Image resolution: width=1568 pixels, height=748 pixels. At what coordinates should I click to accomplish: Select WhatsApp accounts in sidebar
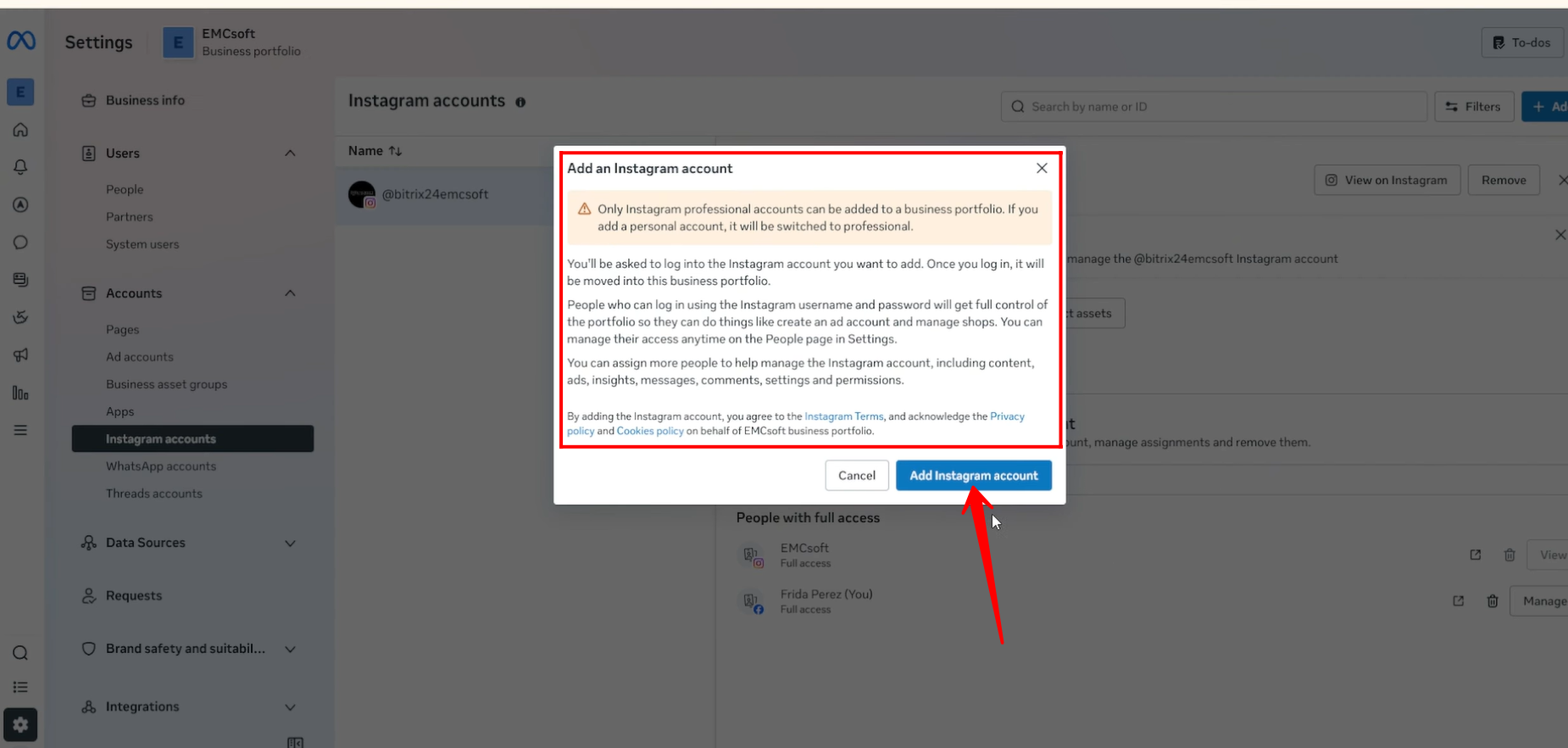161,466
